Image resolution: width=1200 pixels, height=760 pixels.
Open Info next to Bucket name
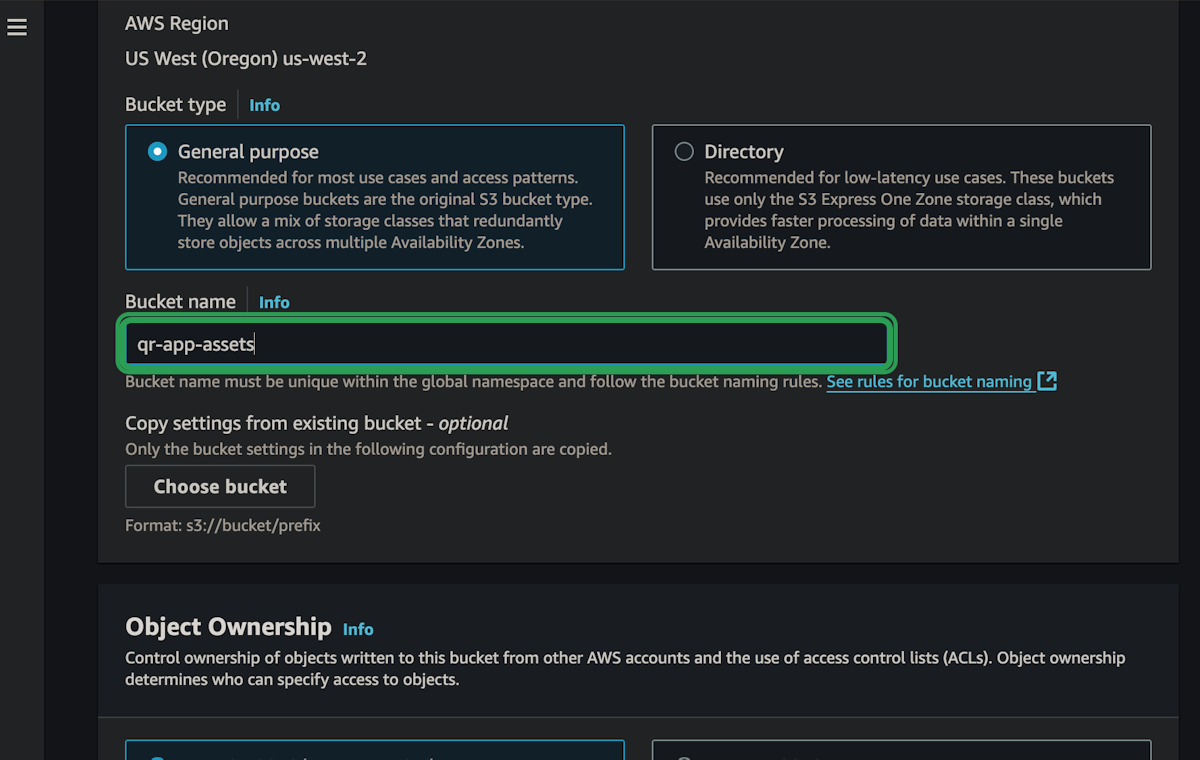coord(274,302)
